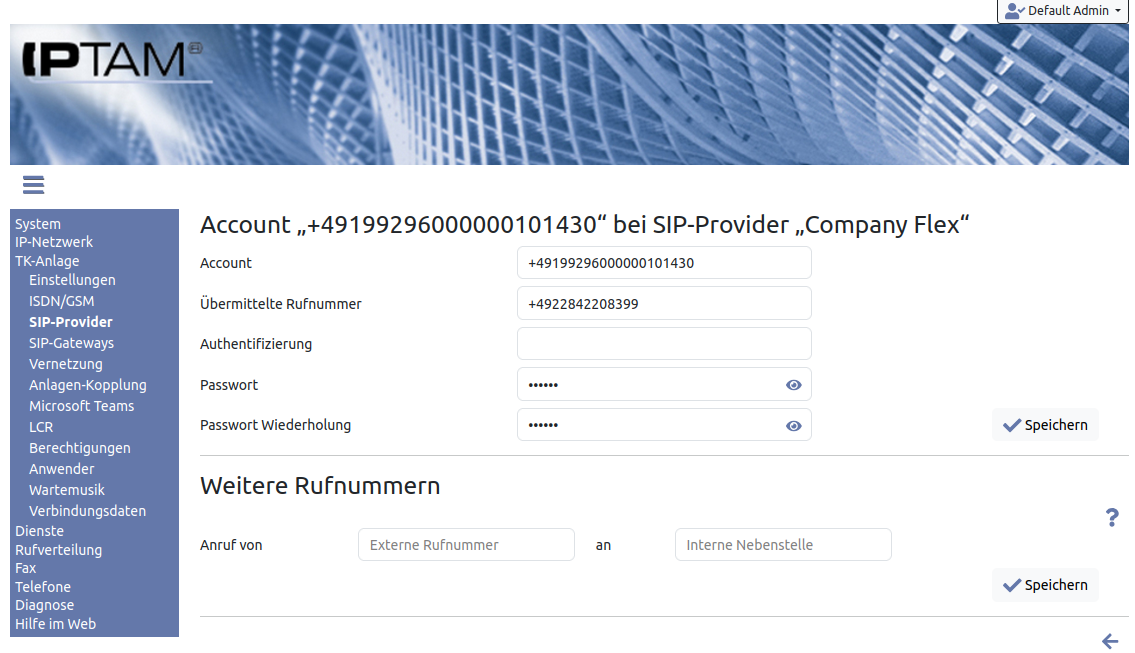Open SIP-Gateways menu item
This screenshot has width=1135, height=653.
coord(71,343)
